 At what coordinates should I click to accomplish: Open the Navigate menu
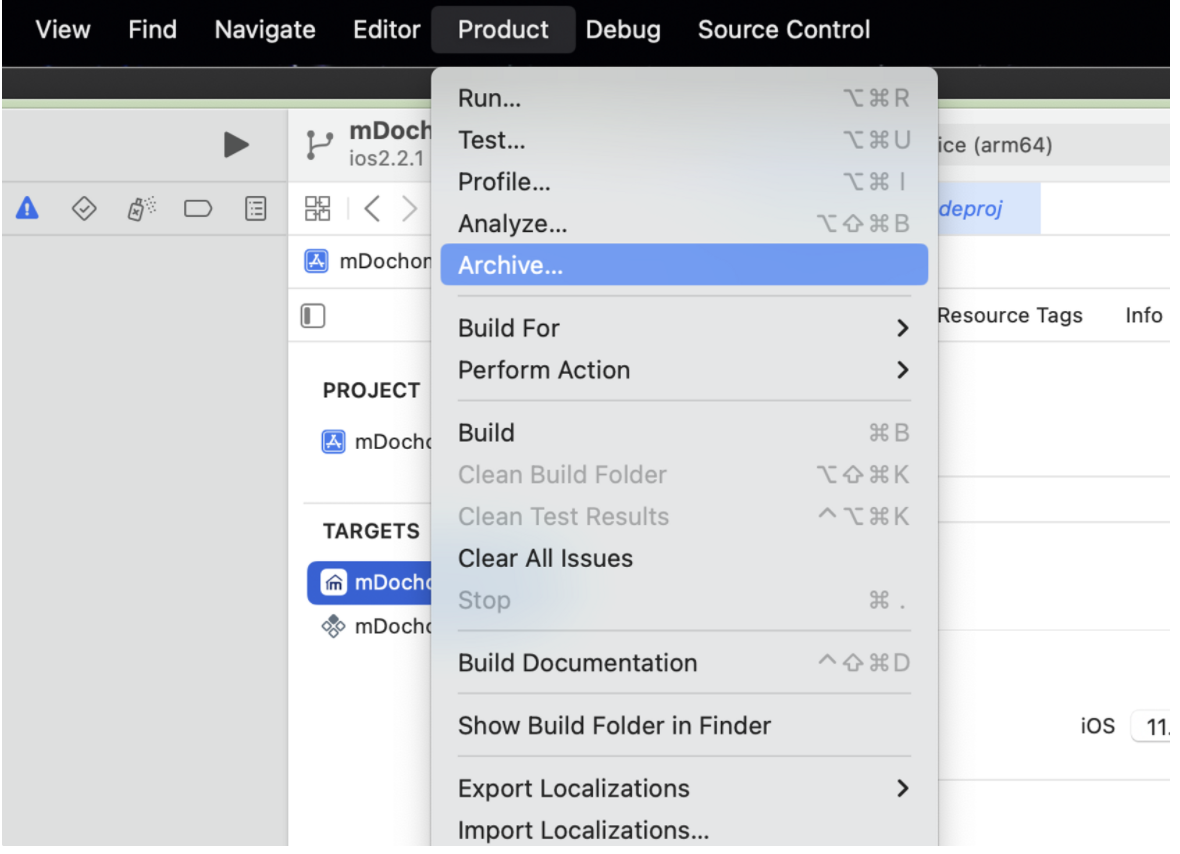[265, 29]
